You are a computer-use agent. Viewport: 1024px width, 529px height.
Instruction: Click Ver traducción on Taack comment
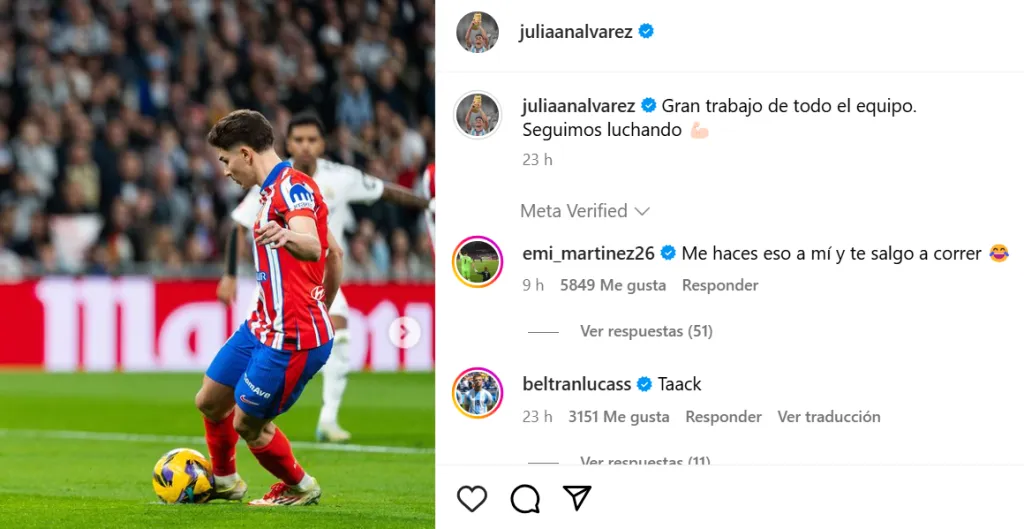[829, 417]
